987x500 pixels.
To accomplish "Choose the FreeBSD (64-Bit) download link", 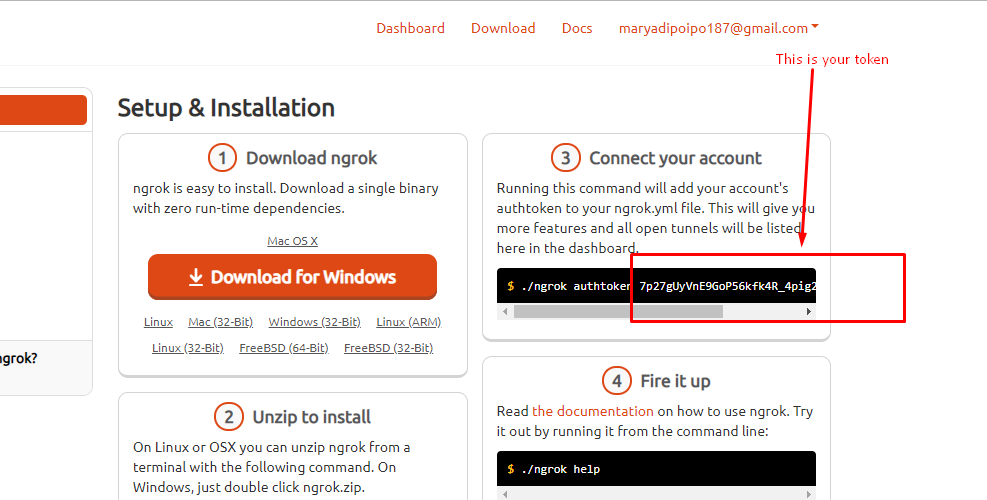I will point(284,348).
